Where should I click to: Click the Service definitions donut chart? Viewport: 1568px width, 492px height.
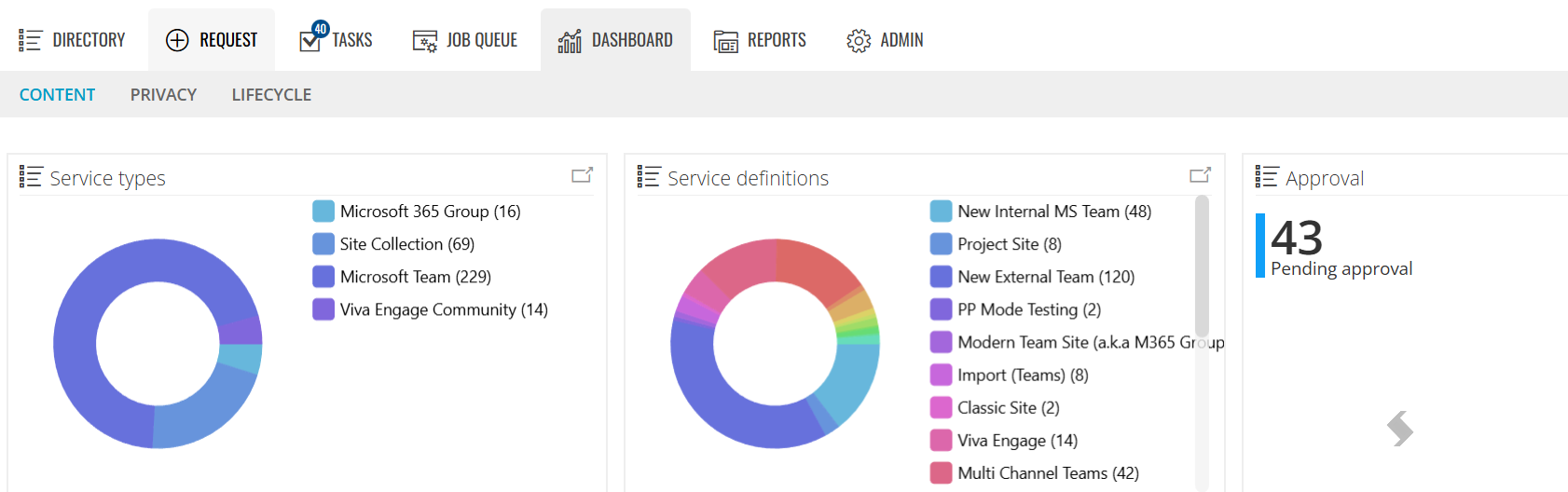(776, 344)
